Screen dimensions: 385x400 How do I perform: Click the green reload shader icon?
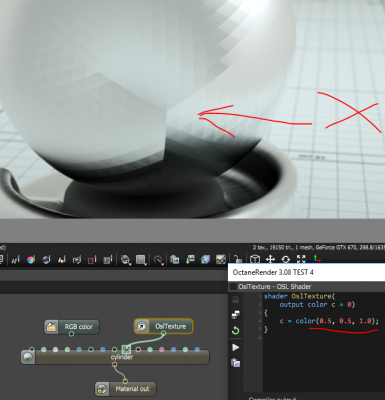point(235,330)
